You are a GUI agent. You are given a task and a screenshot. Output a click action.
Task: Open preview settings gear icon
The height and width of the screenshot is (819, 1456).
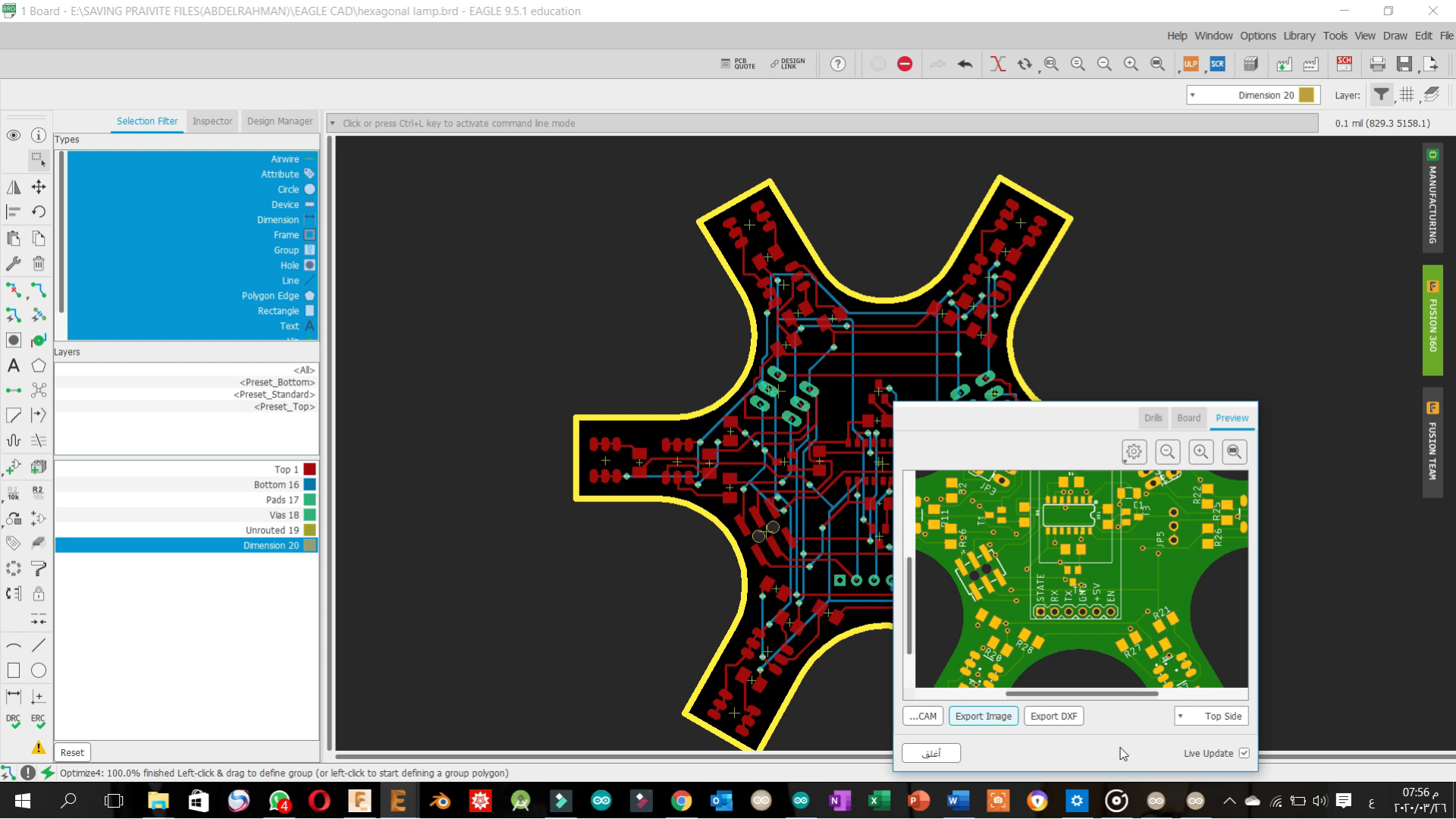pos(1134,452)
